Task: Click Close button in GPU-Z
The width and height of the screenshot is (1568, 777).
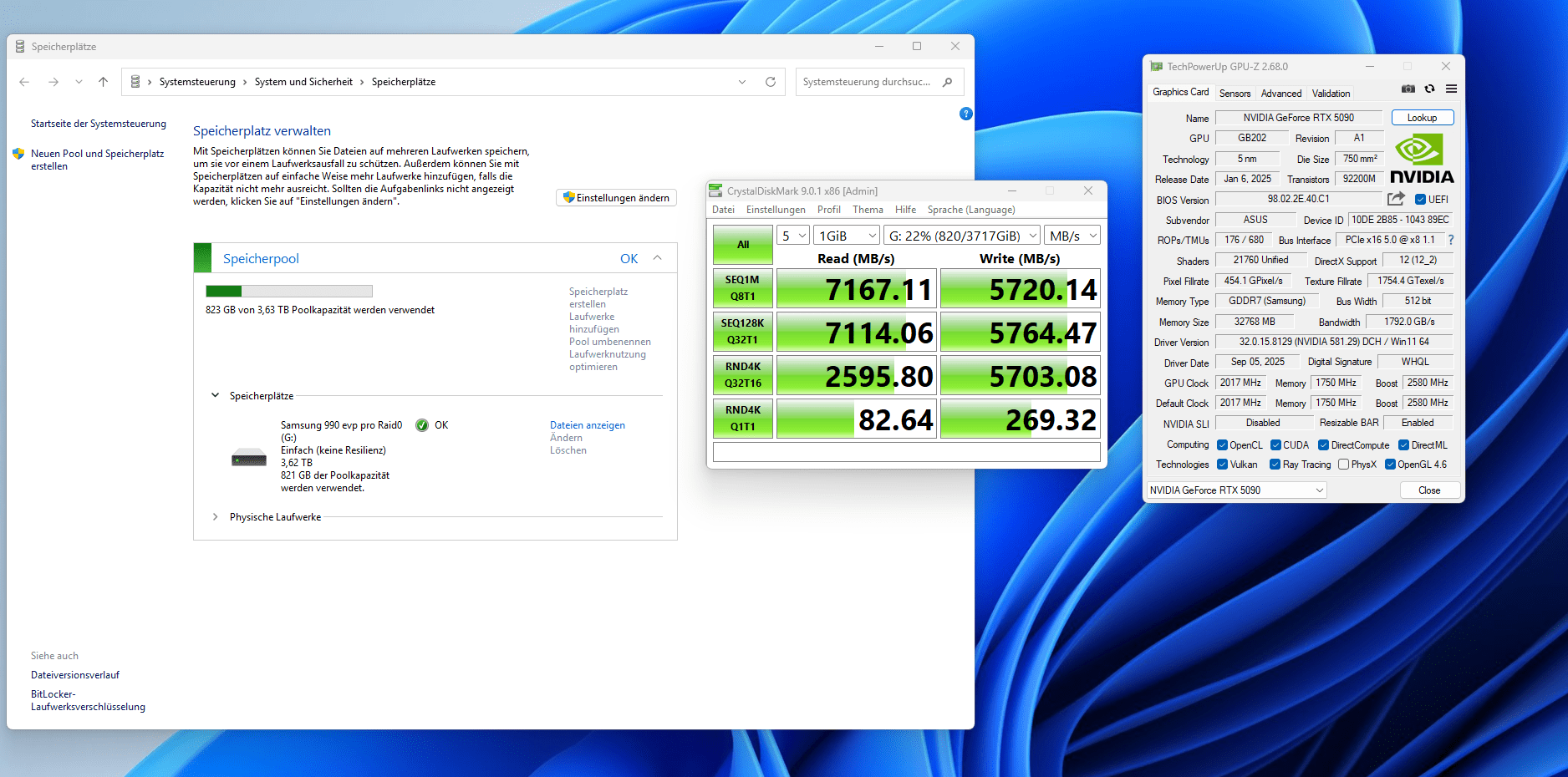Action: click(1429, 490)
